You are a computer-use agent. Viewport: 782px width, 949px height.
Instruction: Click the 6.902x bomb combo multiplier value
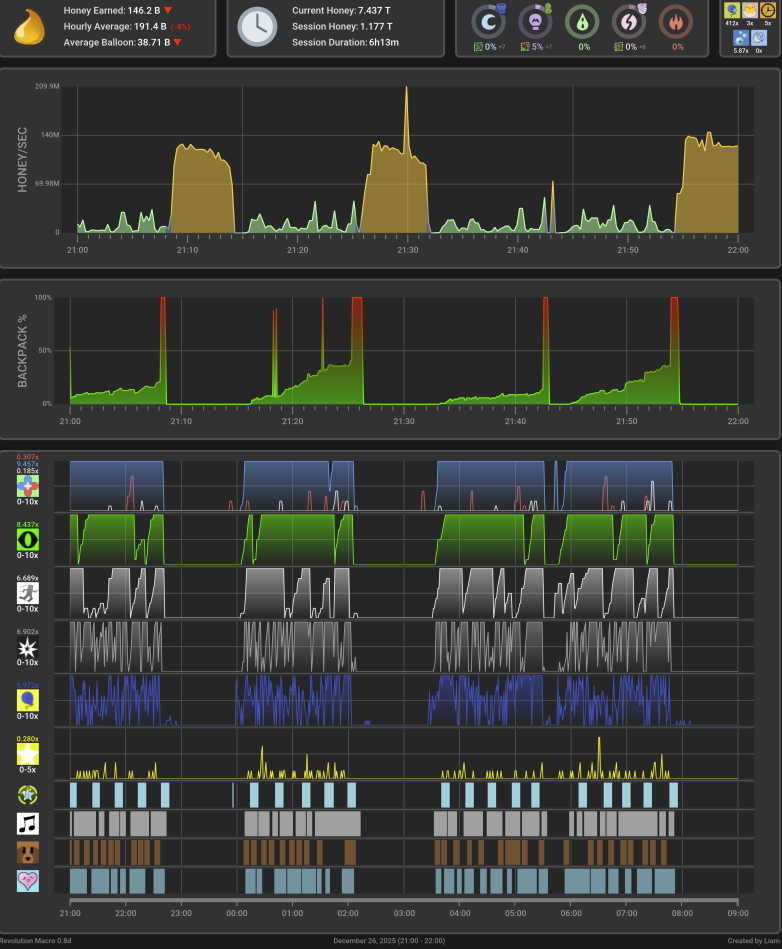tap(27, 631)
